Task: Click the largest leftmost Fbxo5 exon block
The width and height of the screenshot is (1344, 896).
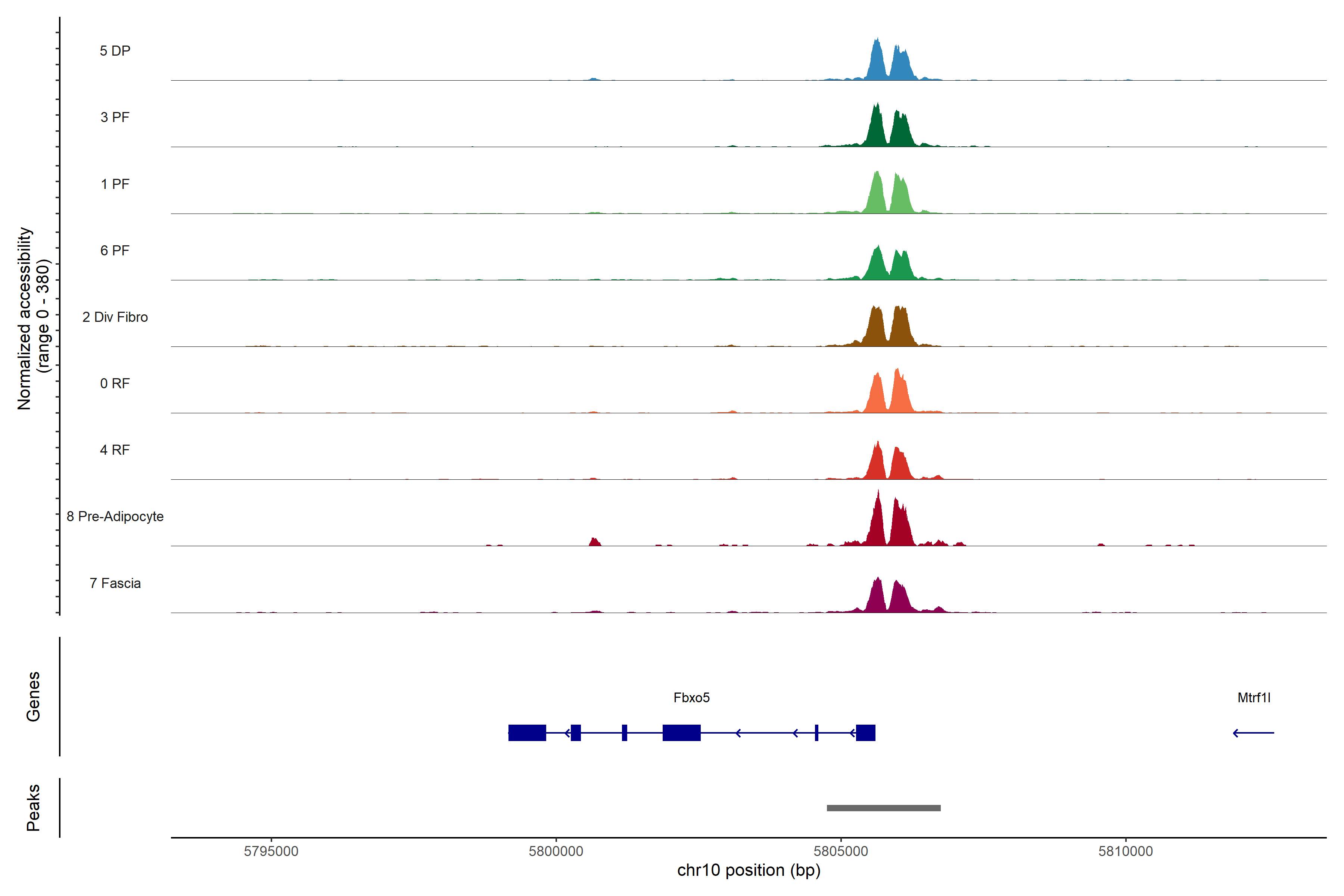Action: coord(527,732)
